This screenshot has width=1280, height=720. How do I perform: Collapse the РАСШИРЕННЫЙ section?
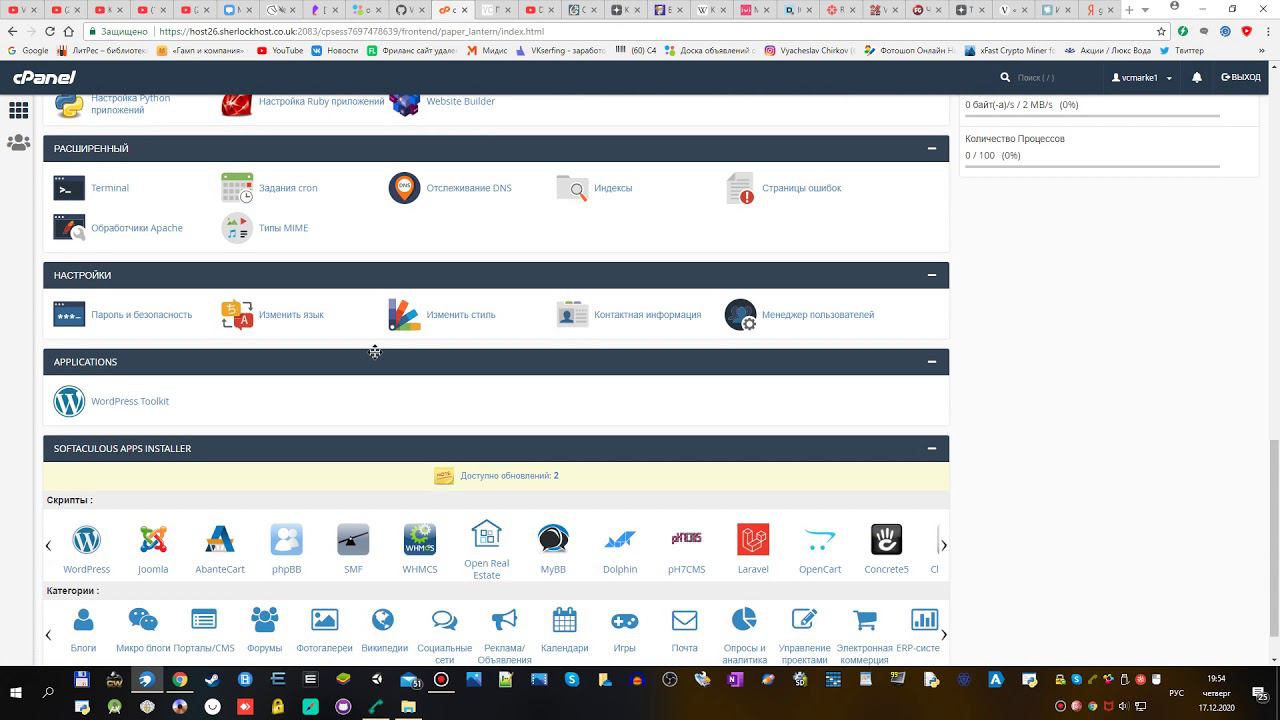pyautogui.click(x=931, y=148)
